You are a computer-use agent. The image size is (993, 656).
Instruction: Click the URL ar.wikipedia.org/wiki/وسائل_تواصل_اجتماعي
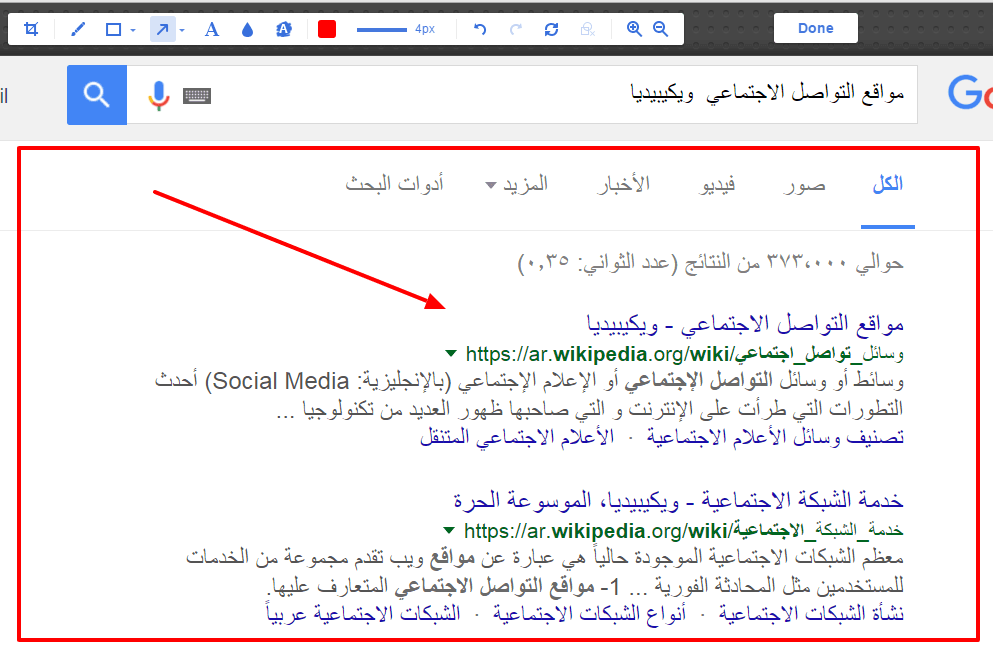click(x=685, y=354)
